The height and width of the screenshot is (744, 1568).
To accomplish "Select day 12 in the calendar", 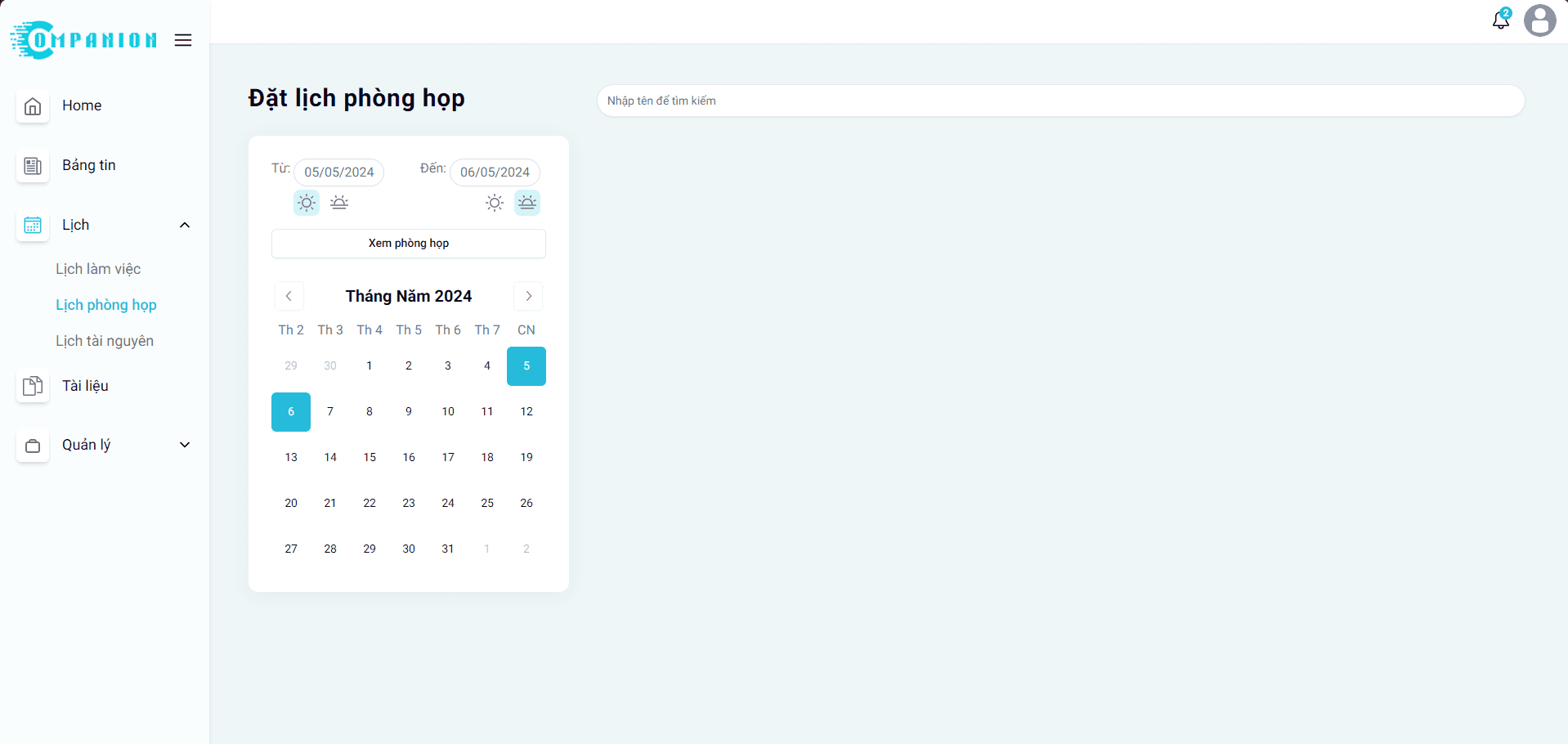I will (x=526, y=412).
